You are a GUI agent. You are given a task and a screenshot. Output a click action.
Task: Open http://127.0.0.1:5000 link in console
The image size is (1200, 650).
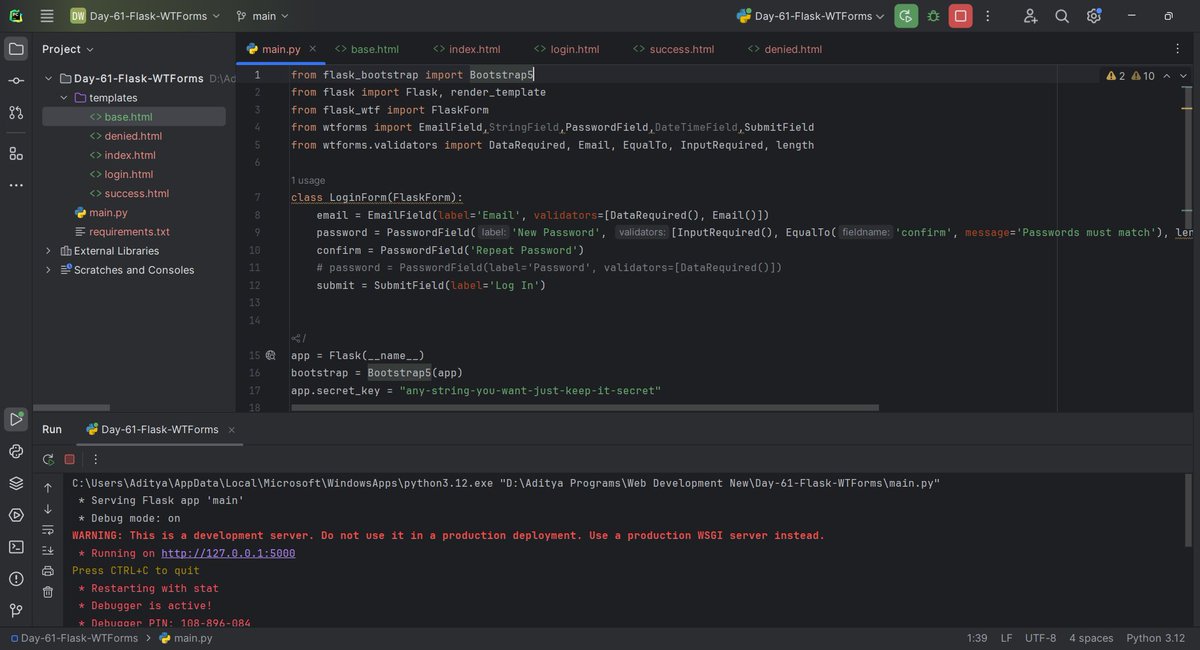pos(228,553)
